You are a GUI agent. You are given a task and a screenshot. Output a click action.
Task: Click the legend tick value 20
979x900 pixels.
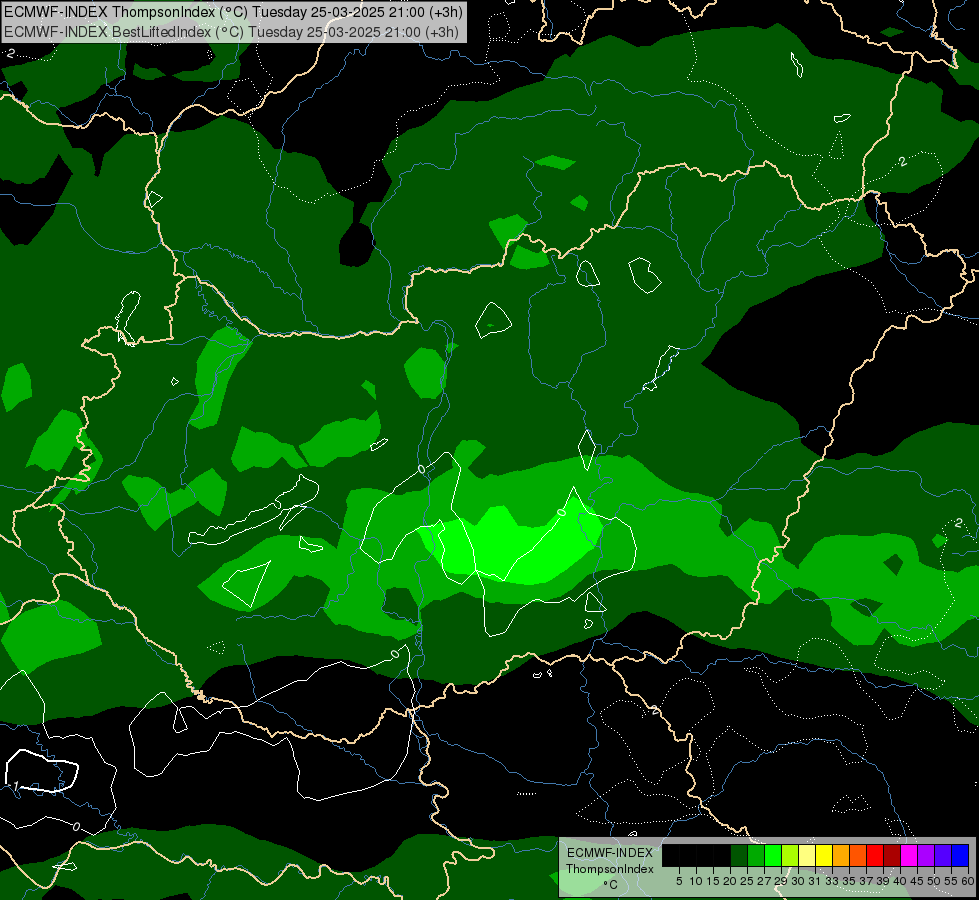(730, 881)
